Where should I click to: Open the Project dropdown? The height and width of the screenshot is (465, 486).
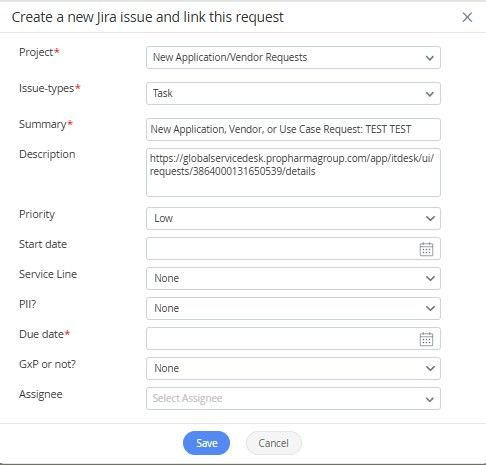[x=293, y=58]
